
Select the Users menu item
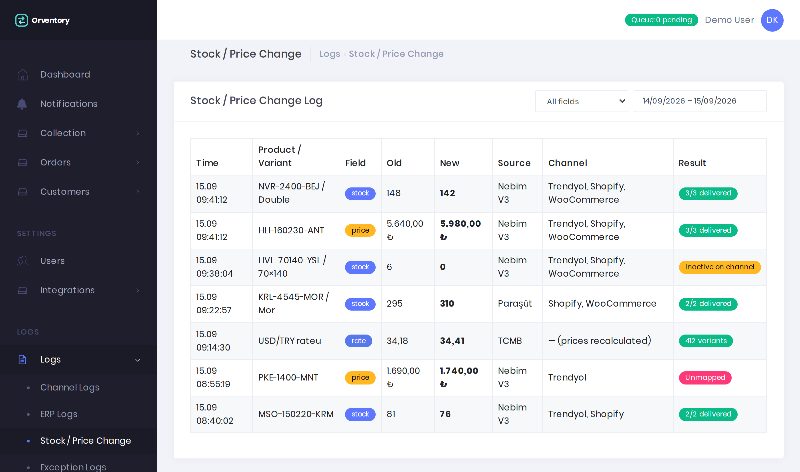[x=53, y=261]
